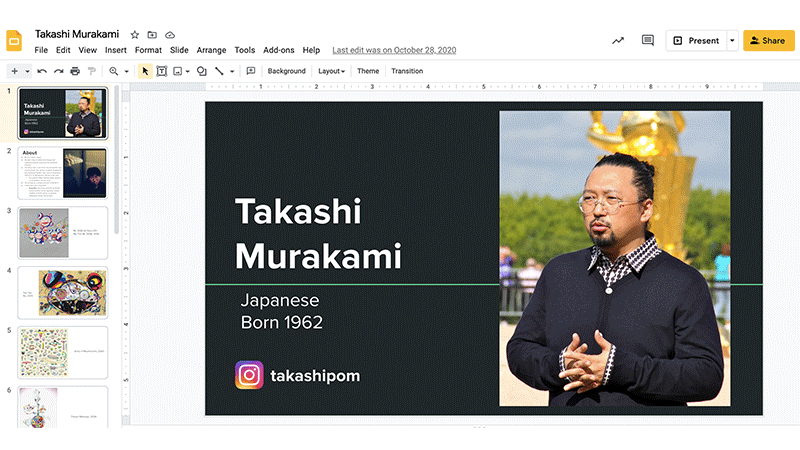Image resolution: width=800 pixels, height=450 pixels.
Task: Open the Tools menu
Action: (244, 50)
